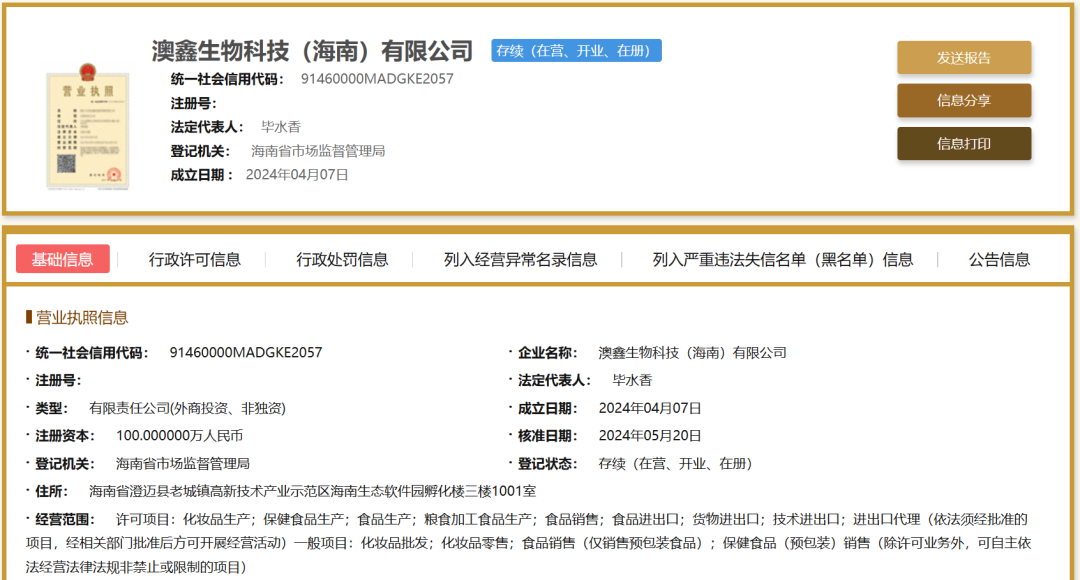Image resolution: width=1080 pixels, height=580 pixels.
Task: Click the 100.000000万人民币 registered capital value
Action: coord(179,436)
